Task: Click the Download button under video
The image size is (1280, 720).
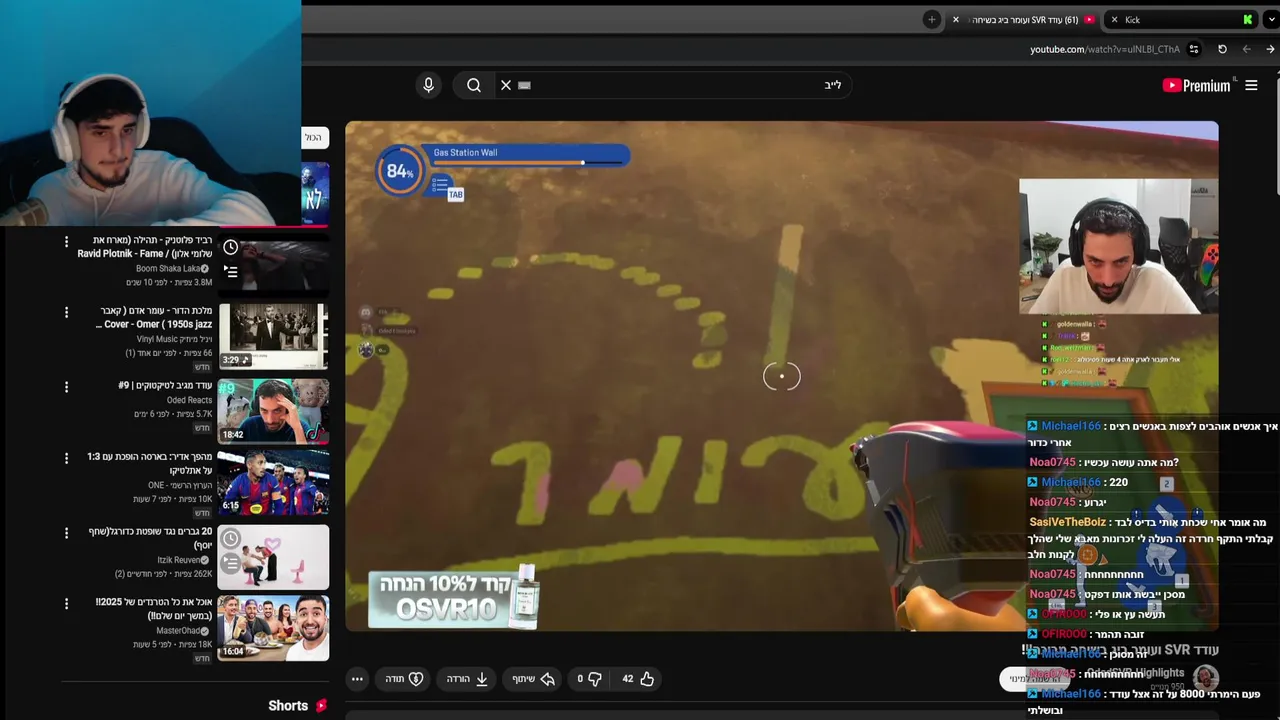Action: [x=467, y=679]
